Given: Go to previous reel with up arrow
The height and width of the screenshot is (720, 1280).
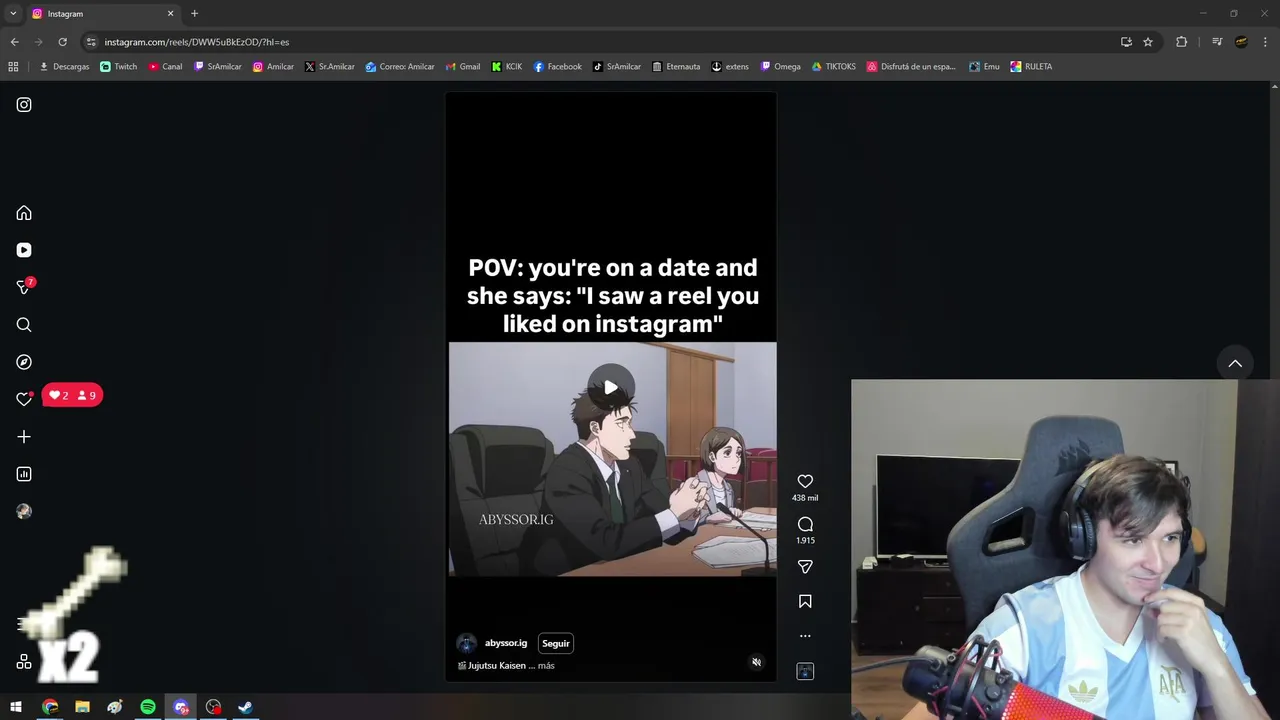Looking at the screenshot, I should [x=1235, y=364].
